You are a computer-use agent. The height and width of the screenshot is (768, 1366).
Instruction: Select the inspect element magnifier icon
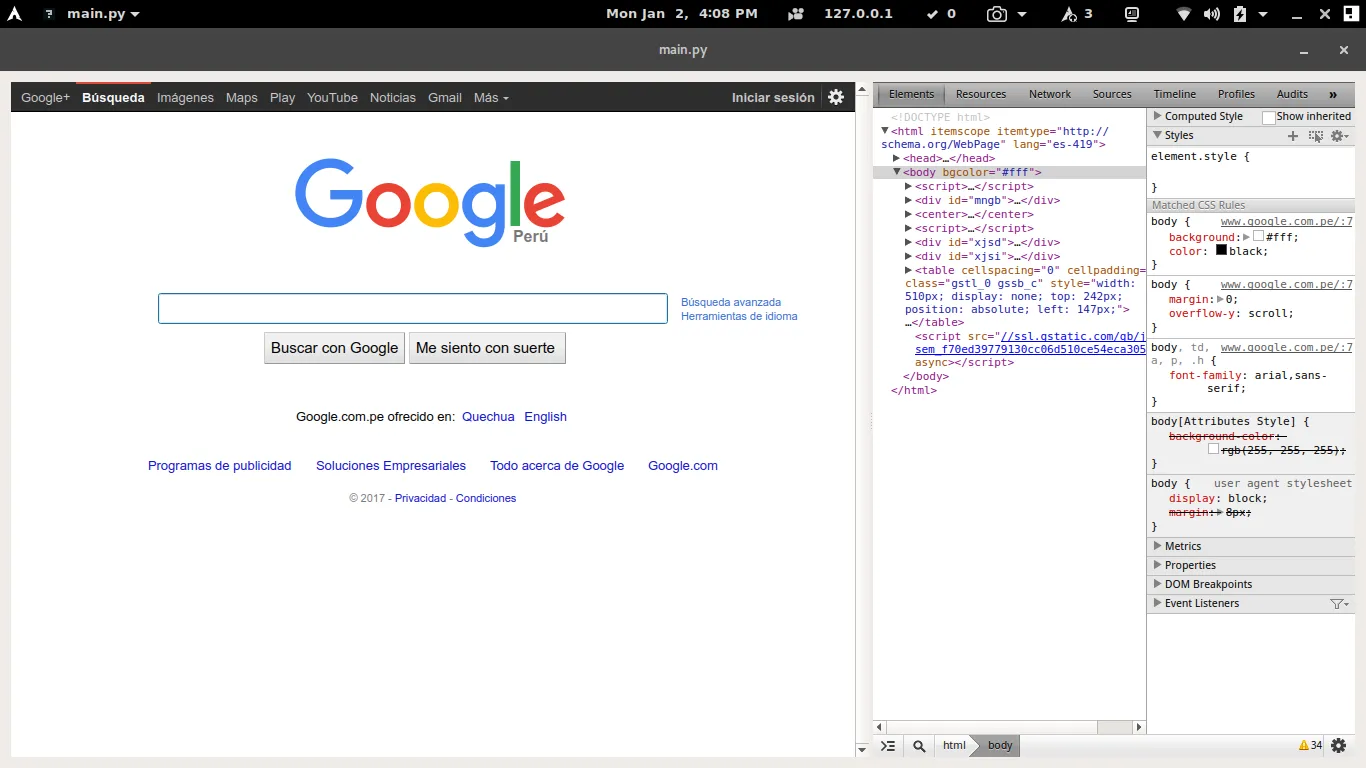pyautogui.click(x=919, y=745)
